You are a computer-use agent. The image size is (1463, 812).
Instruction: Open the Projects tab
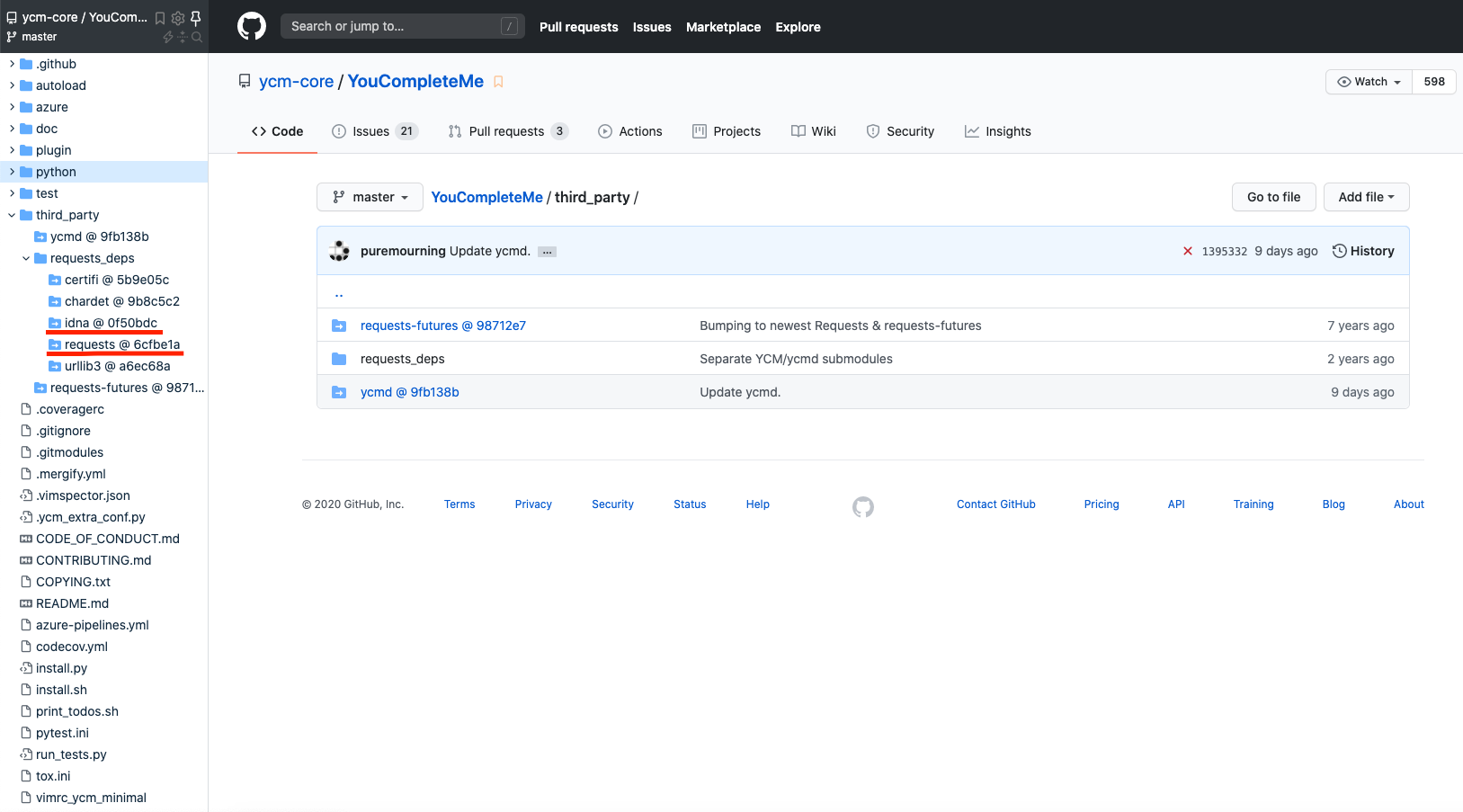[727, 131]
